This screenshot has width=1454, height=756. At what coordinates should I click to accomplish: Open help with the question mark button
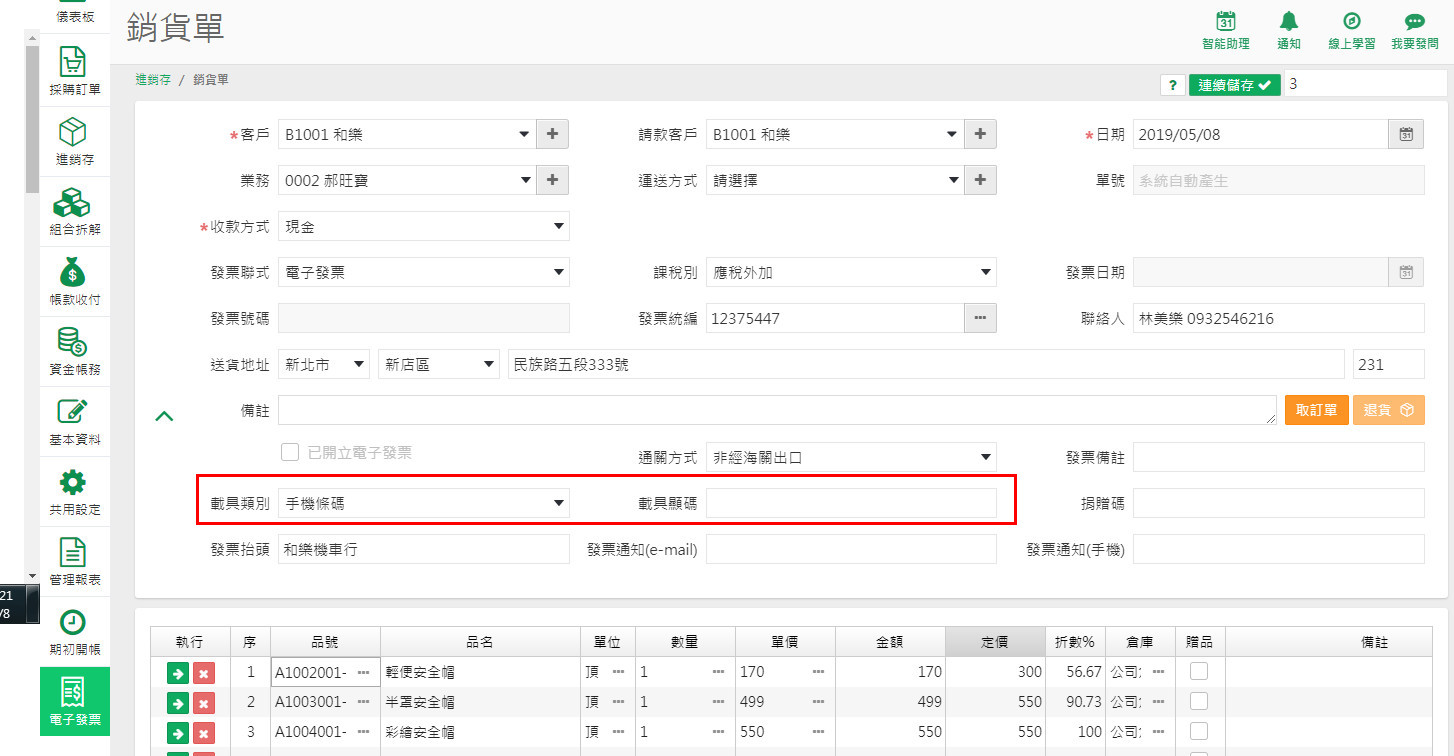(x=1172, y=85)
